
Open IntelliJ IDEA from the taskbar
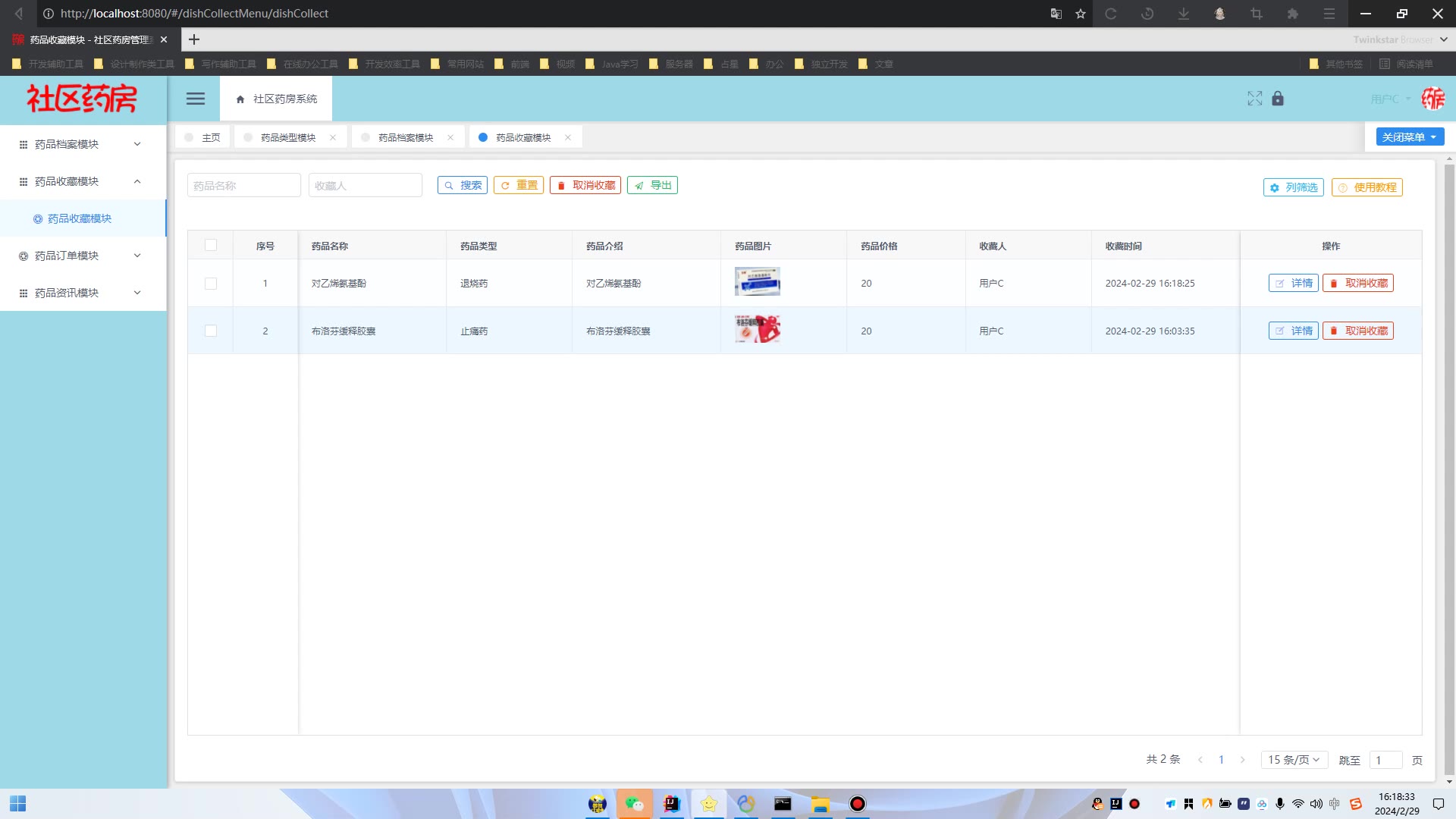[x=672, y=804]
